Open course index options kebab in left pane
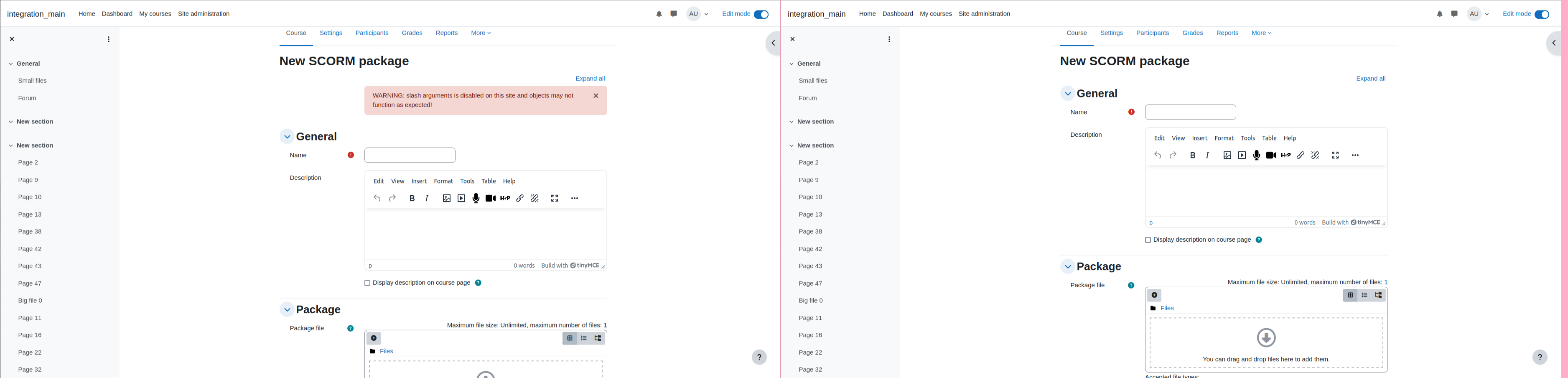1568x378 pixels. 108,40
